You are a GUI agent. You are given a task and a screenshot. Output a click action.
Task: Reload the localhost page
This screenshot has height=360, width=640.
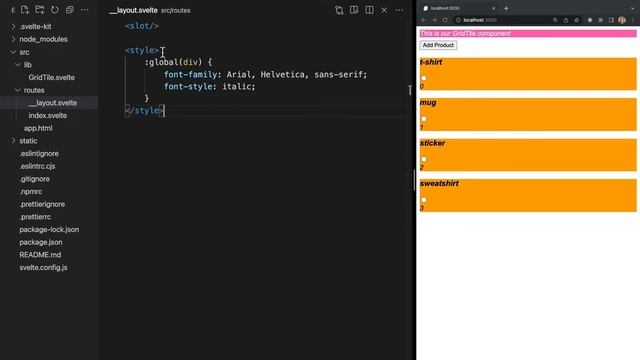click(445, 20)
